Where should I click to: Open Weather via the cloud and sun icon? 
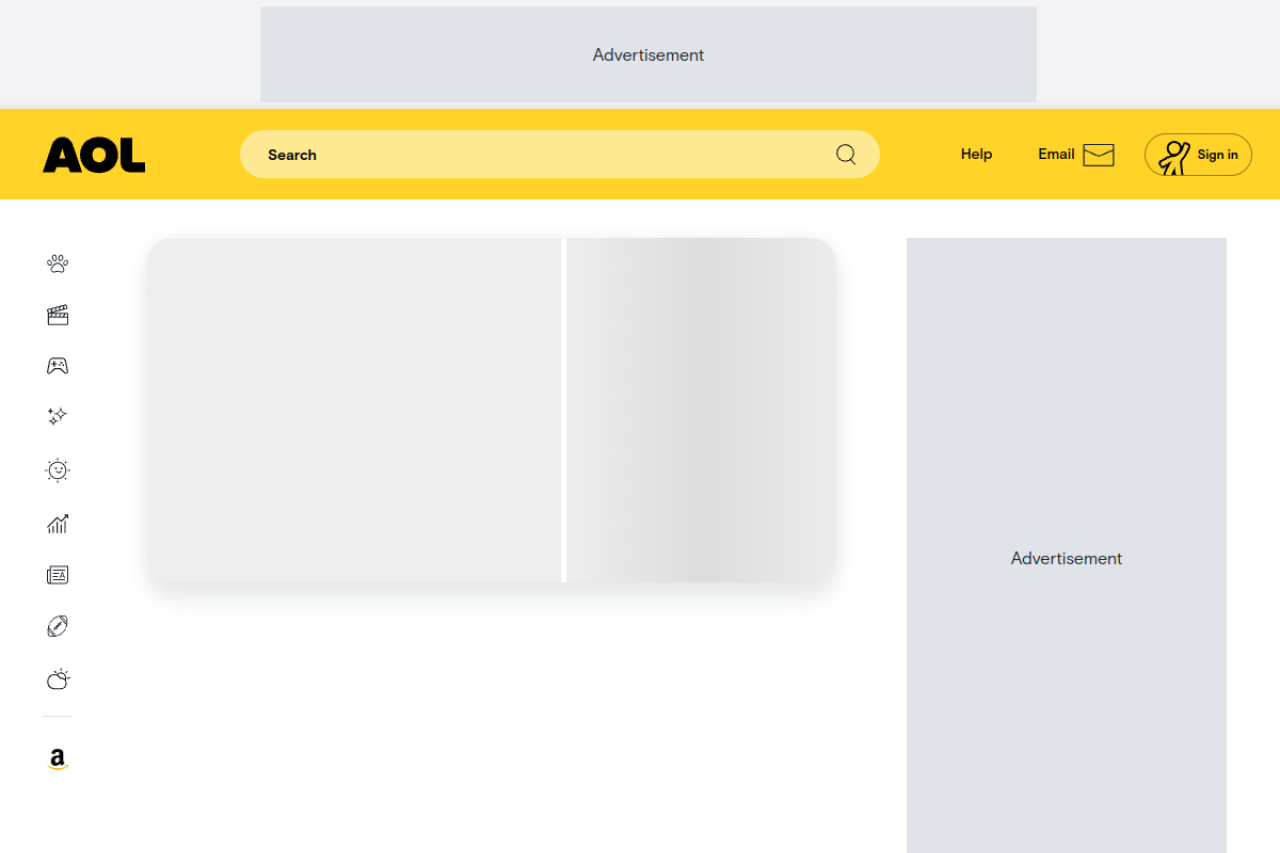tap(58, 680)
